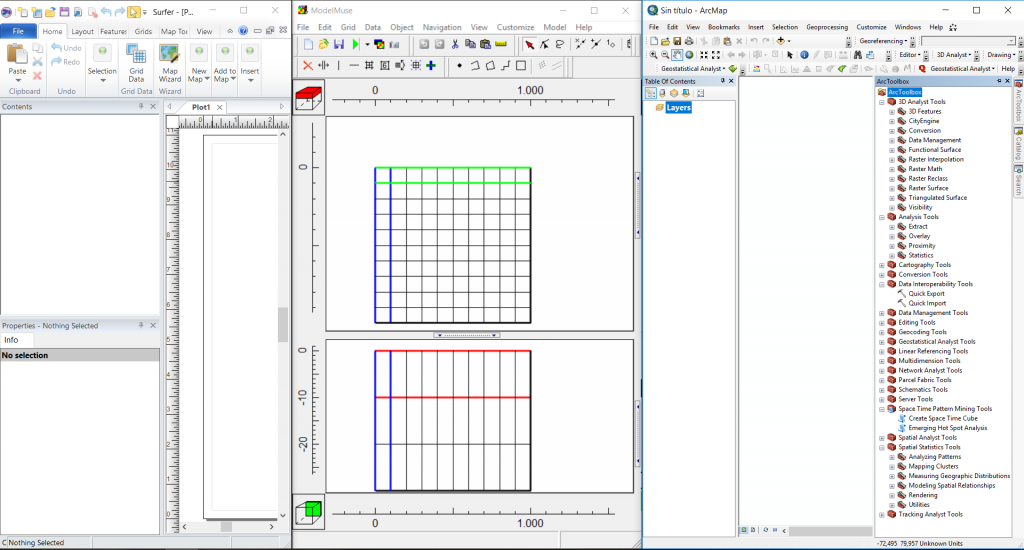The image size is (1024, 550).
Task: Click ModelMuse new file icon
Action: coord(308,44)
